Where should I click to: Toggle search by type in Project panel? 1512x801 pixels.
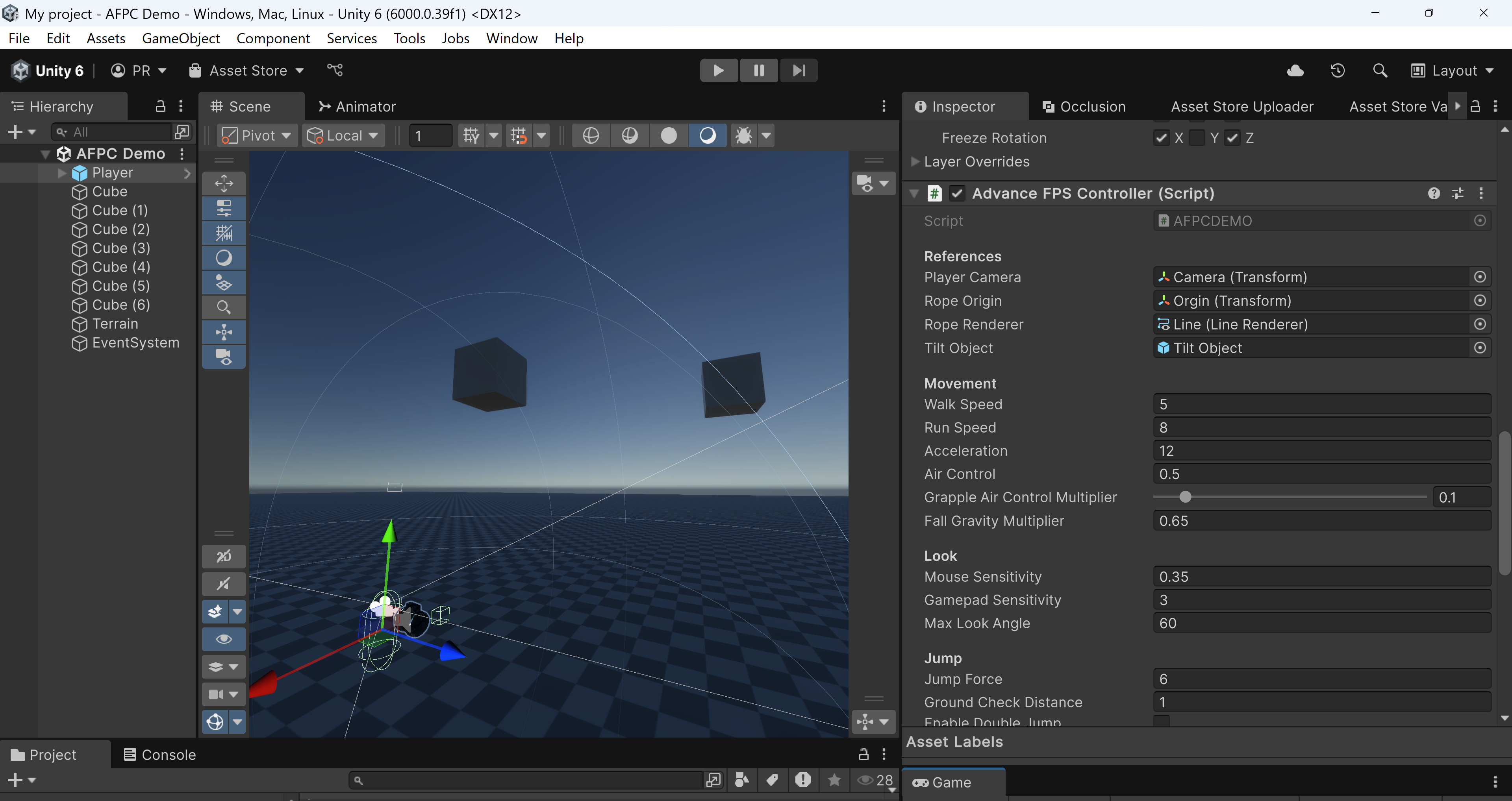(x=742, y=780)
